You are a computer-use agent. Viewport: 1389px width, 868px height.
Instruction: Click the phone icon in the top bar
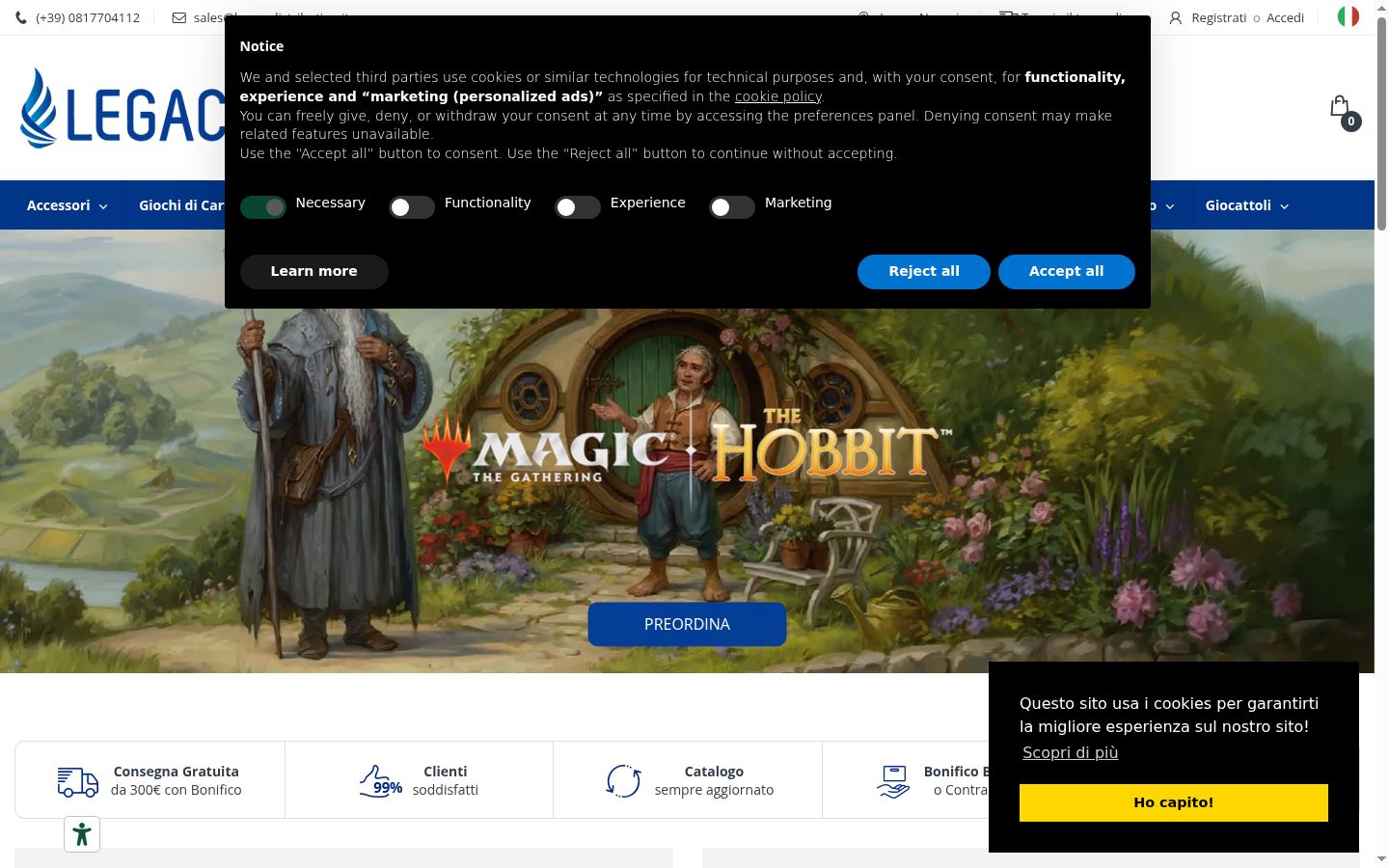[21, 17]
